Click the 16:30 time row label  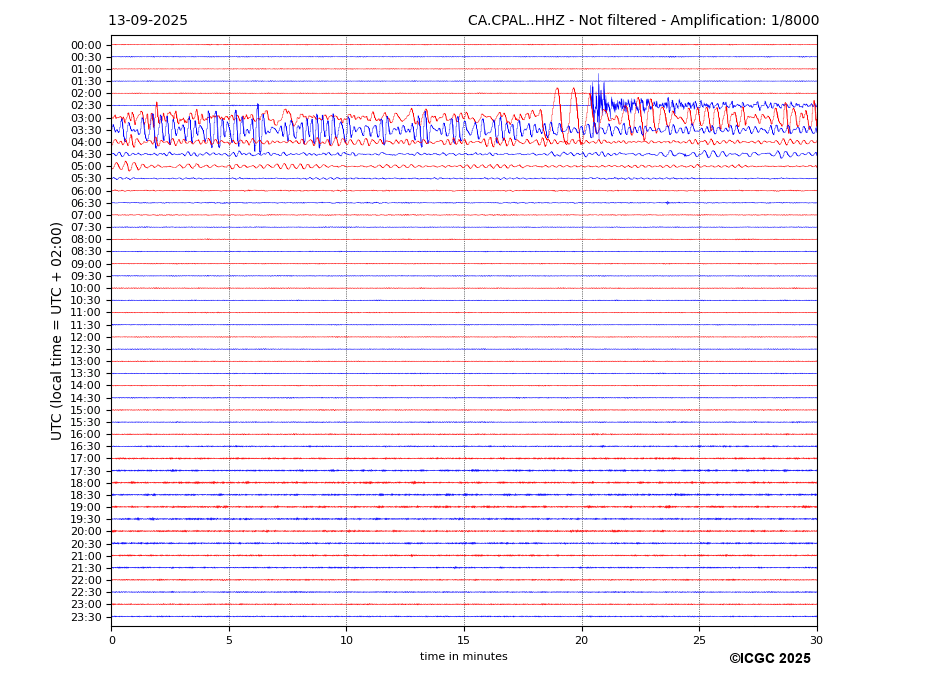click(86, 447)
